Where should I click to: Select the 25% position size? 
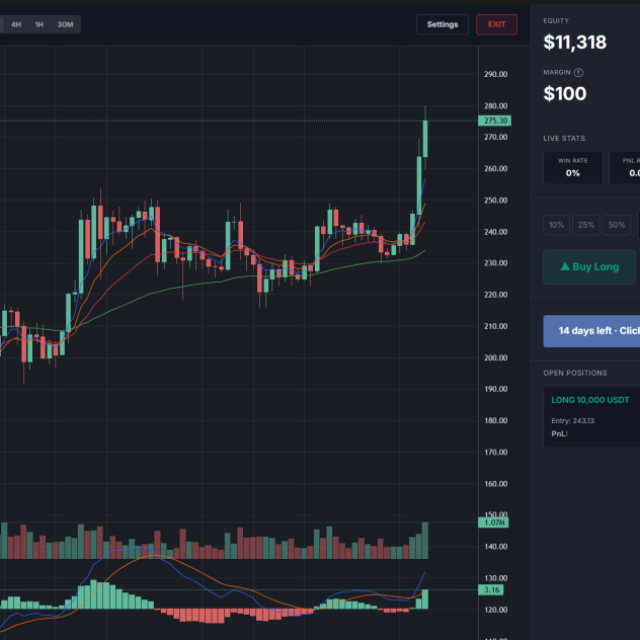point(586,225)
